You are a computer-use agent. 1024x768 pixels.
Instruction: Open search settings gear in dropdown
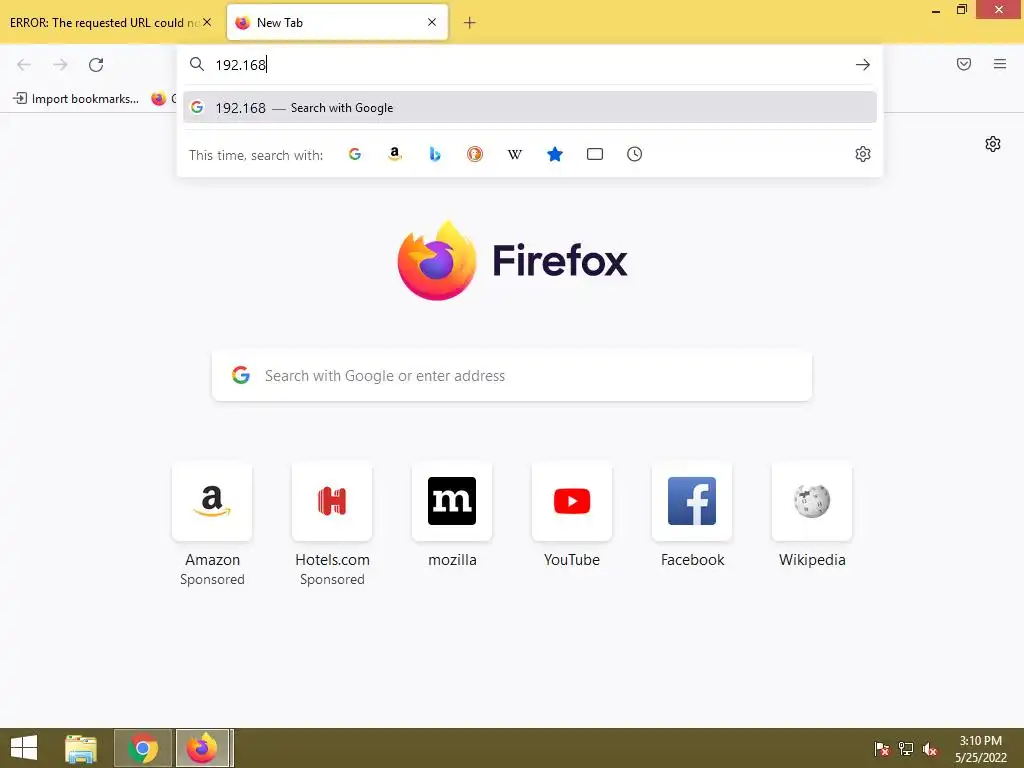(863, 154)
